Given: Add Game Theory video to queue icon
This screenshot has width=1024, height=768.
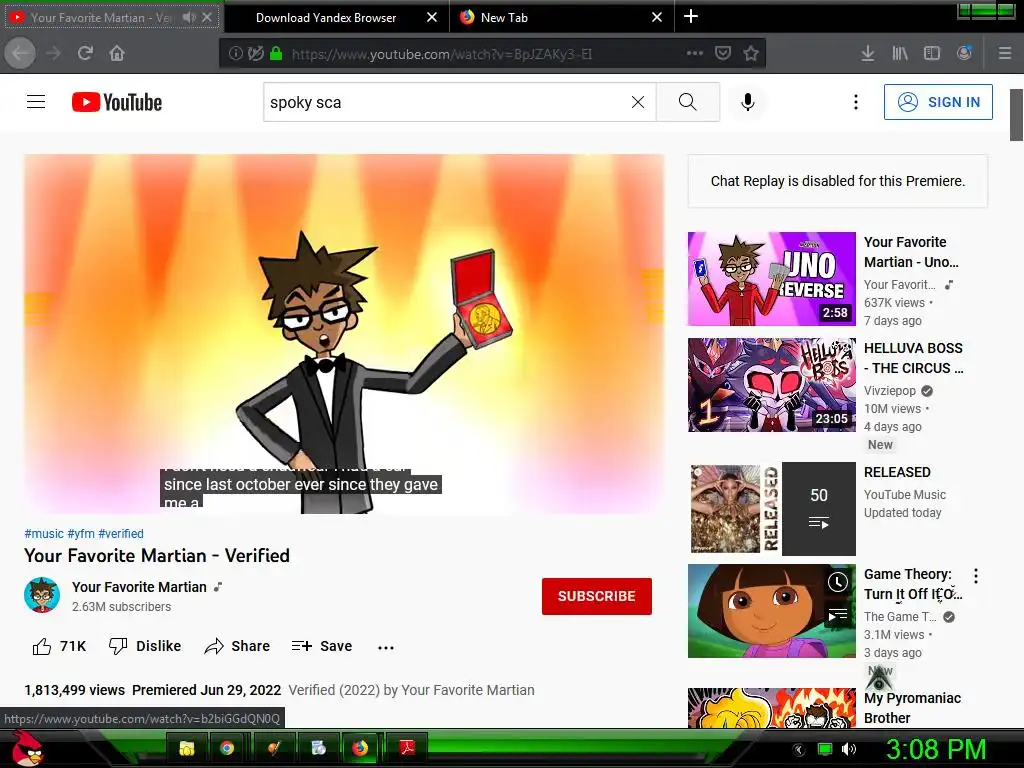Looking at the screenshot, I should click(x=838, y=615).
